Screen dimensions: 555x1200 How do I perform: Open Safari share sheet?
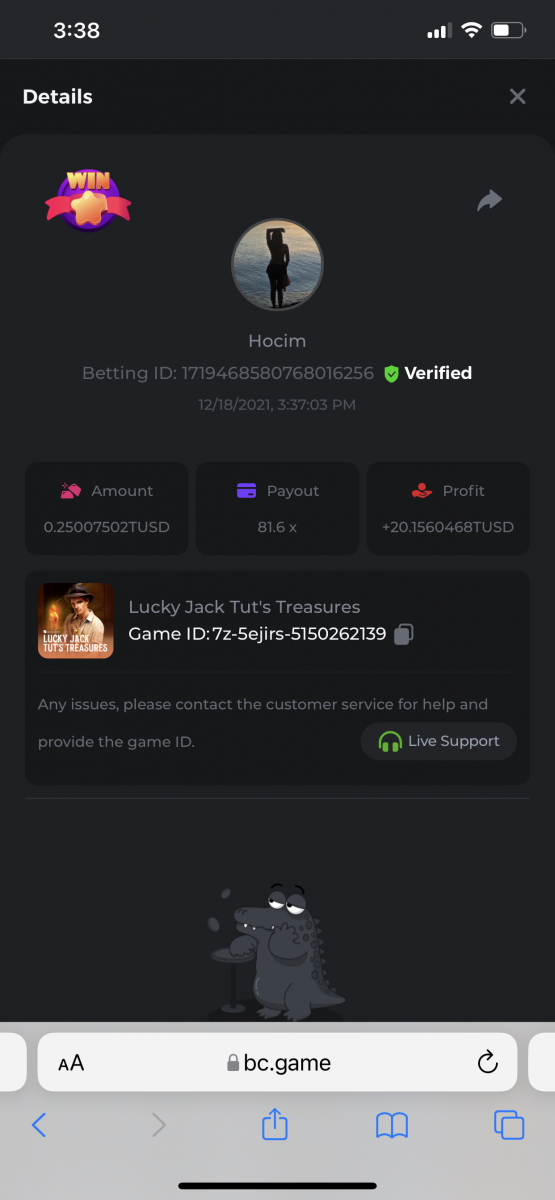pos(275,1124)
